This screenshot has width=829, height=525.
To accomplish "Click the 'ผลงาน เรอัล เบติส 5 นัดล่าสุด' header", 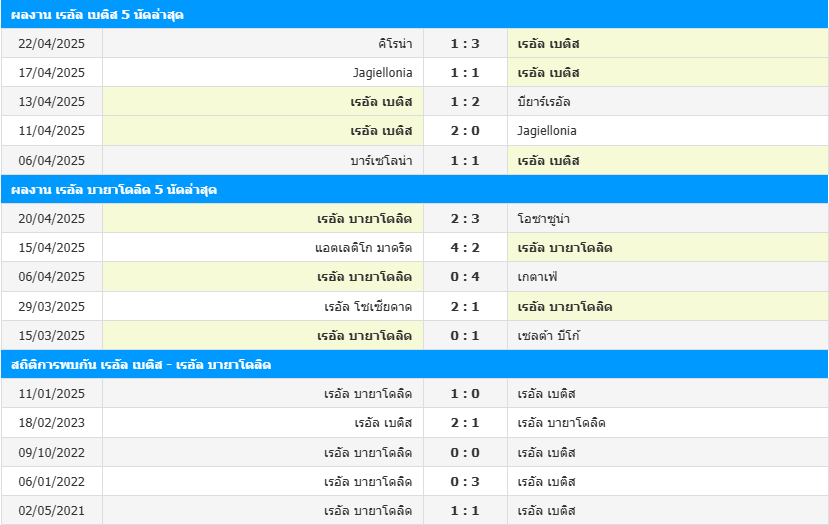I will 414,14.
